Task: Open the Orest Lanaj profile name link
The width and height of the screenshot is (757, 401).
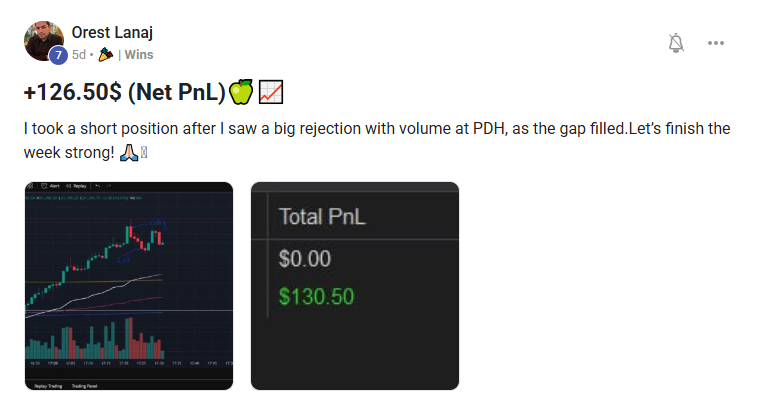Action: 112,32
